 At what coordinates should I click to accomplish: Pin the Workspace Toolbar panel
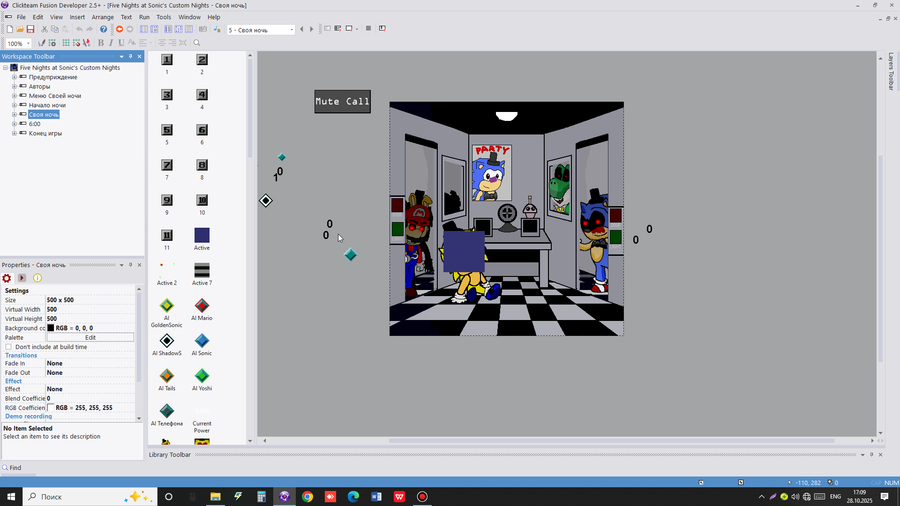click(130, 56)
